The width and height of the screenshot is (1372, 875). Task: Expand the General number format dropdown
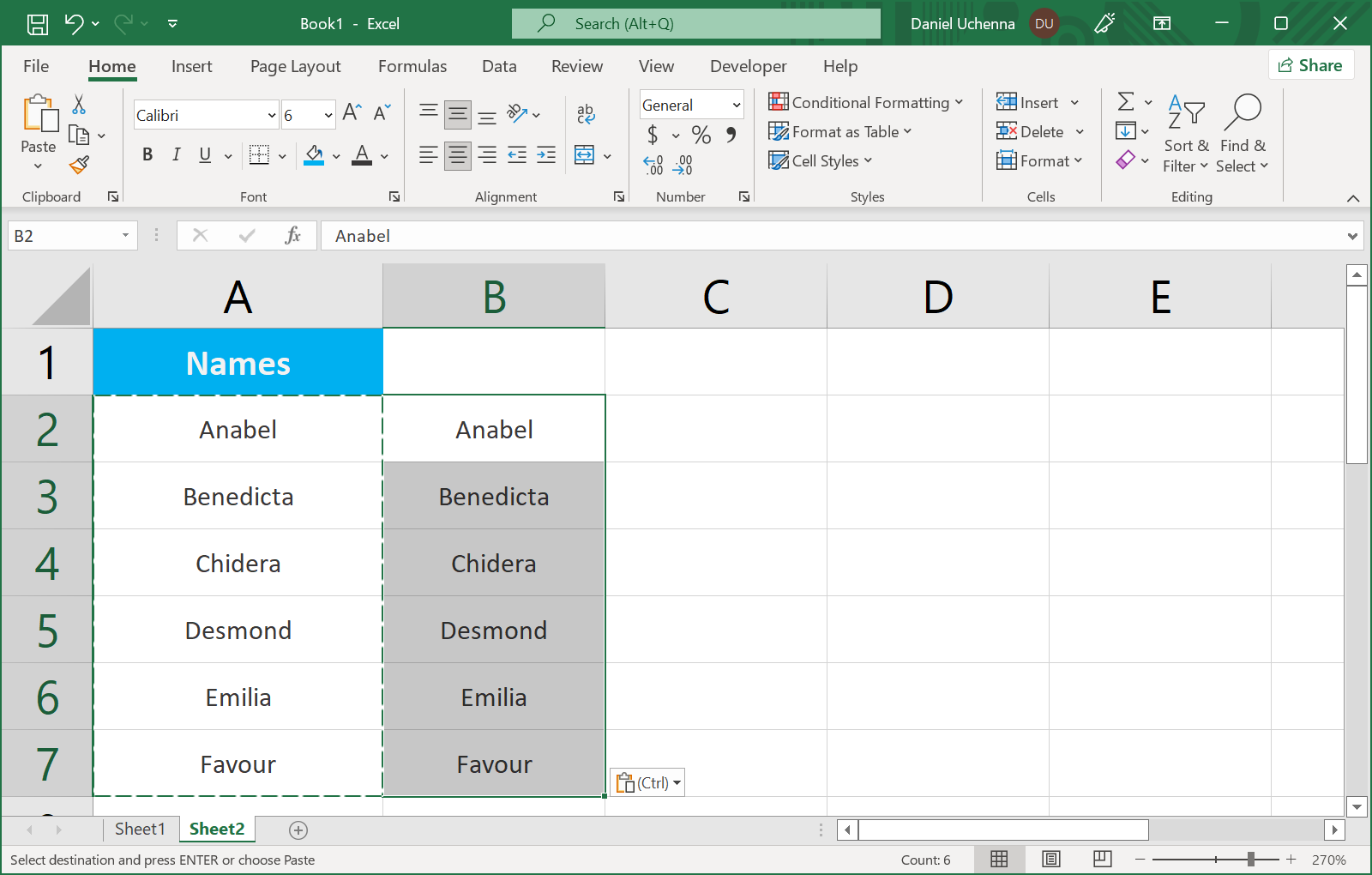coord(736,105)
